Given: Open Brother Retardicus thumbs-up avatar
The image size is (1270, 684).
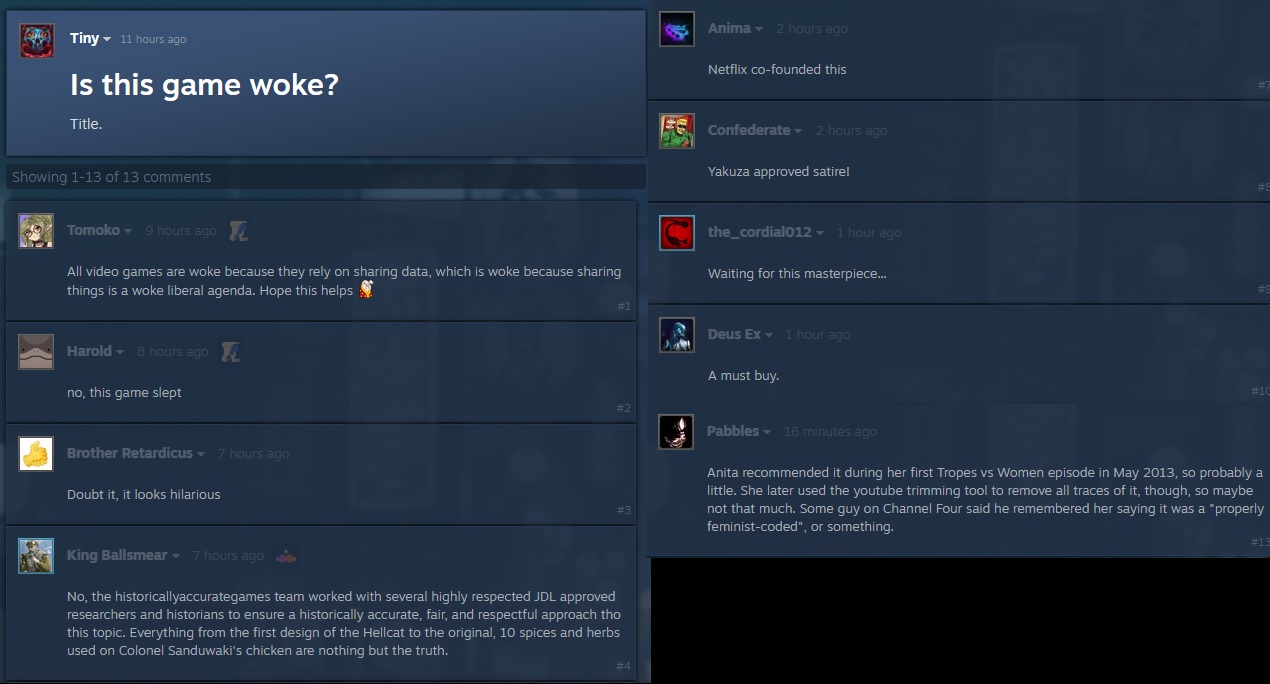Looking at the screenshot, I should tap(36, 454).
